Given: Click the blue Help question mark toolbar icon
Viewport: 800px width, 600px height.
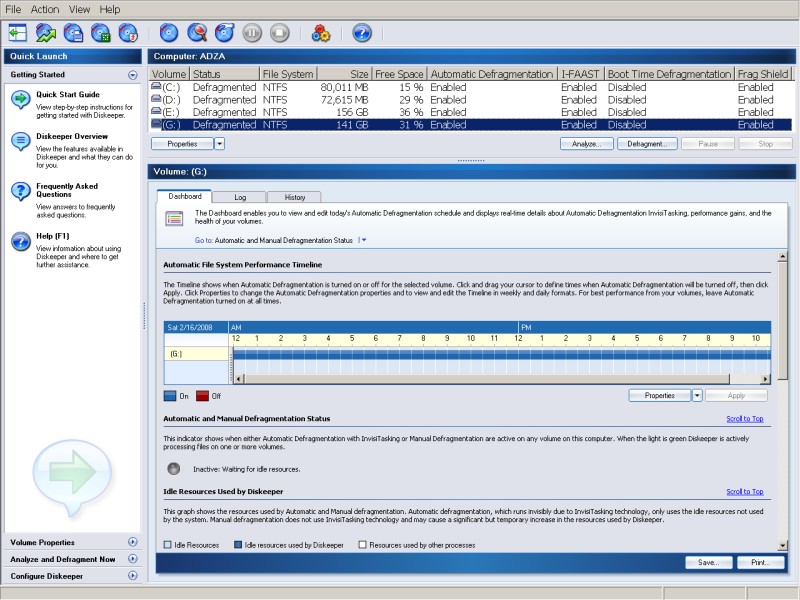Looking at the screenshot, I should pyautogui.click(x=362, y=33).
